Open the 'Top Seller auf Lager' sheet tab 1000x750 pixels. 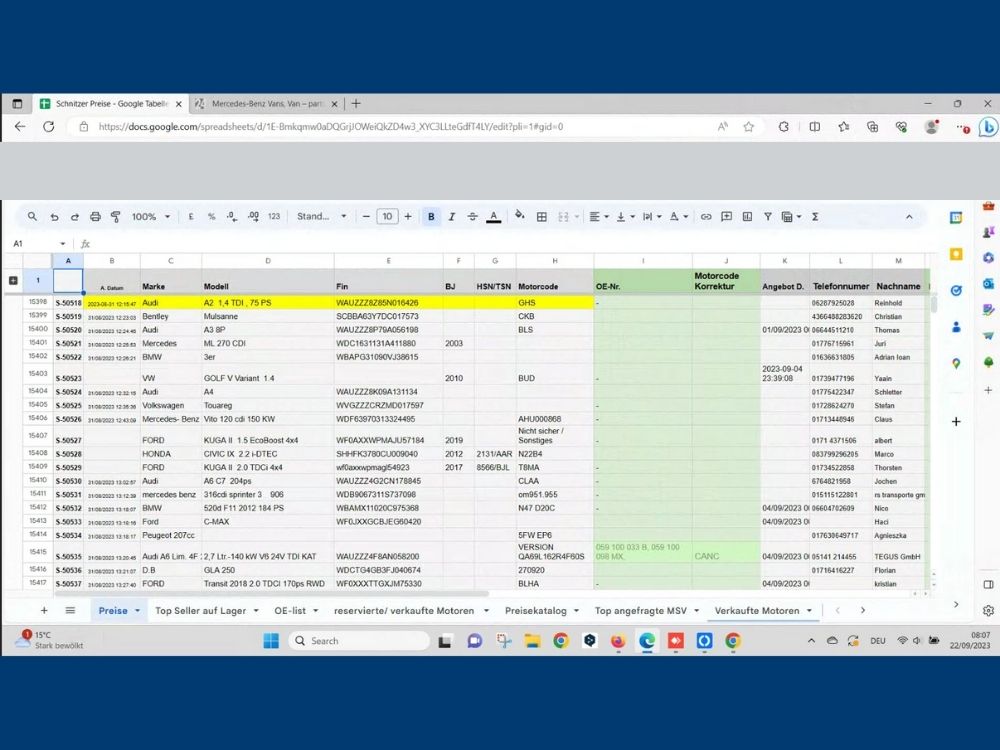tap(200, 610)
